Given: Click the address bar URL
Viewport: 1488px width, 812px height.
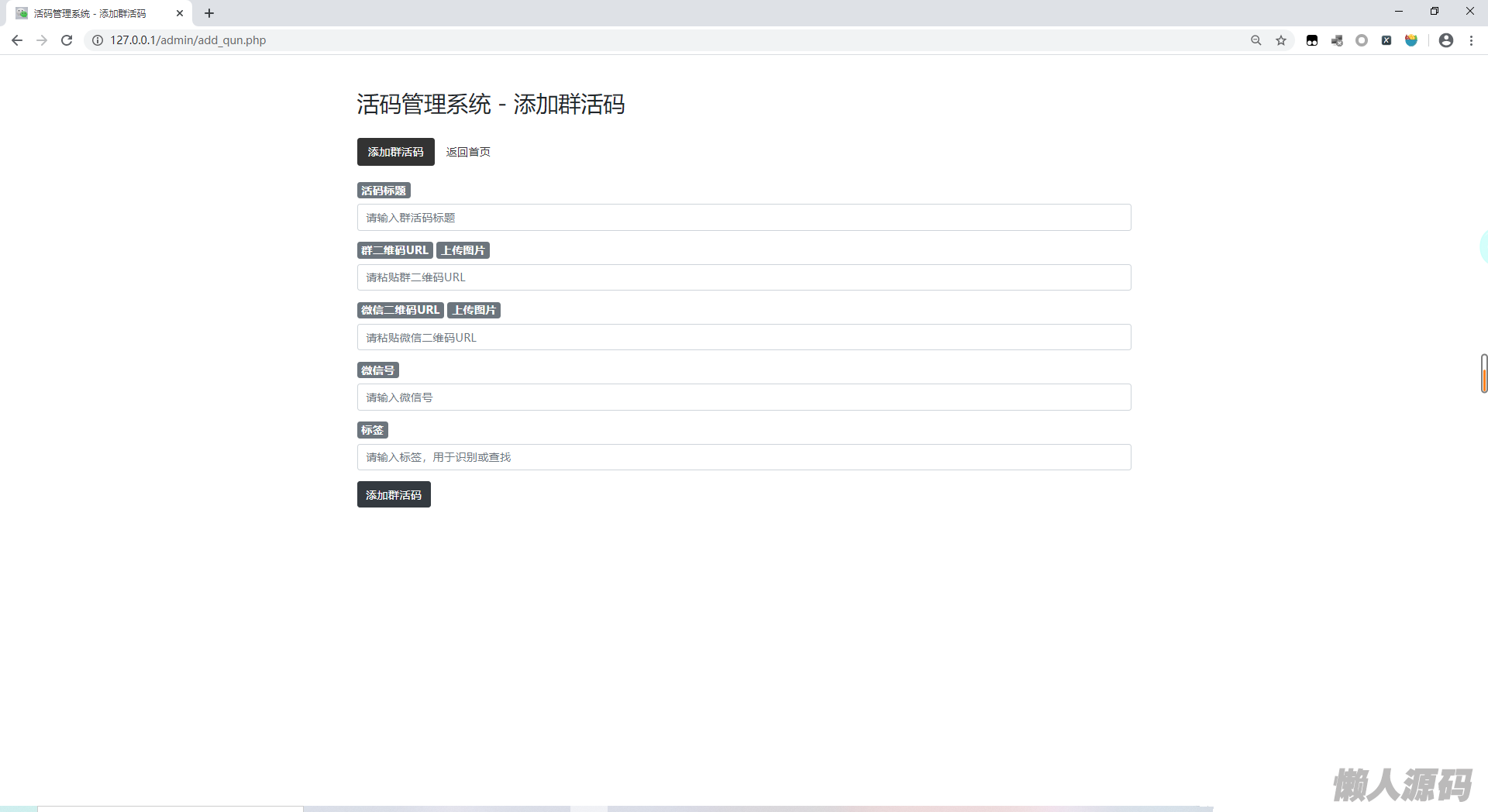Looking at the screenshot, I should pyautogui.click(x=188, y=40).
